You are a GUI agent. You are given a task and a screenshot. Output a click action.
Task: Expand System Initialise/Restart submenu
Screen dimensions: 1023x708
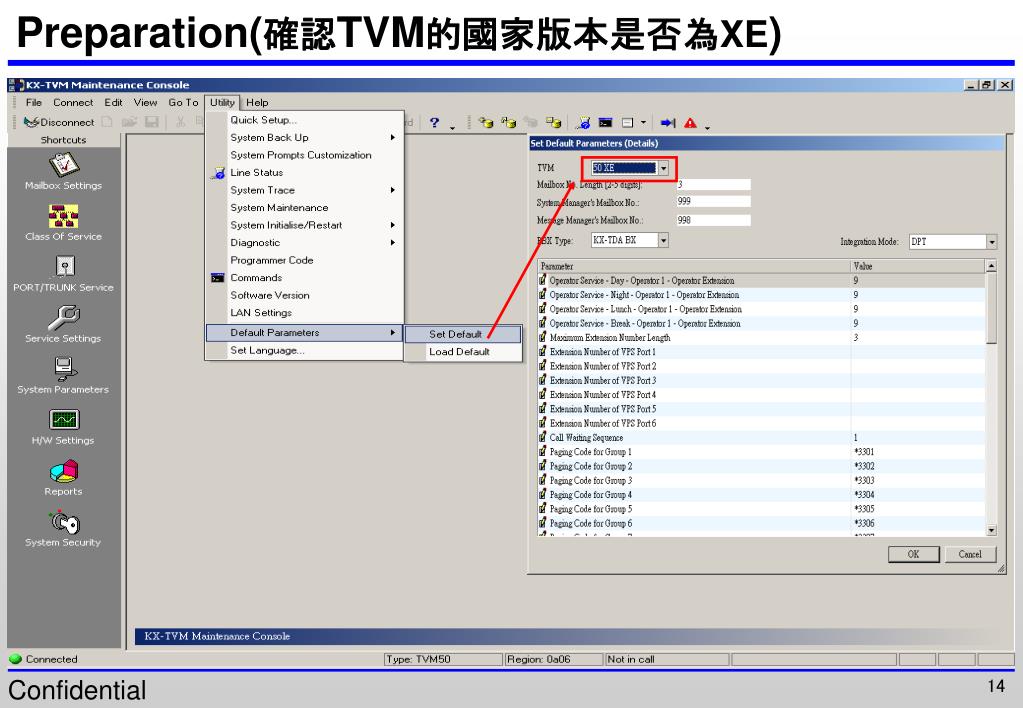pyautogui.click(x=305, y=225)
